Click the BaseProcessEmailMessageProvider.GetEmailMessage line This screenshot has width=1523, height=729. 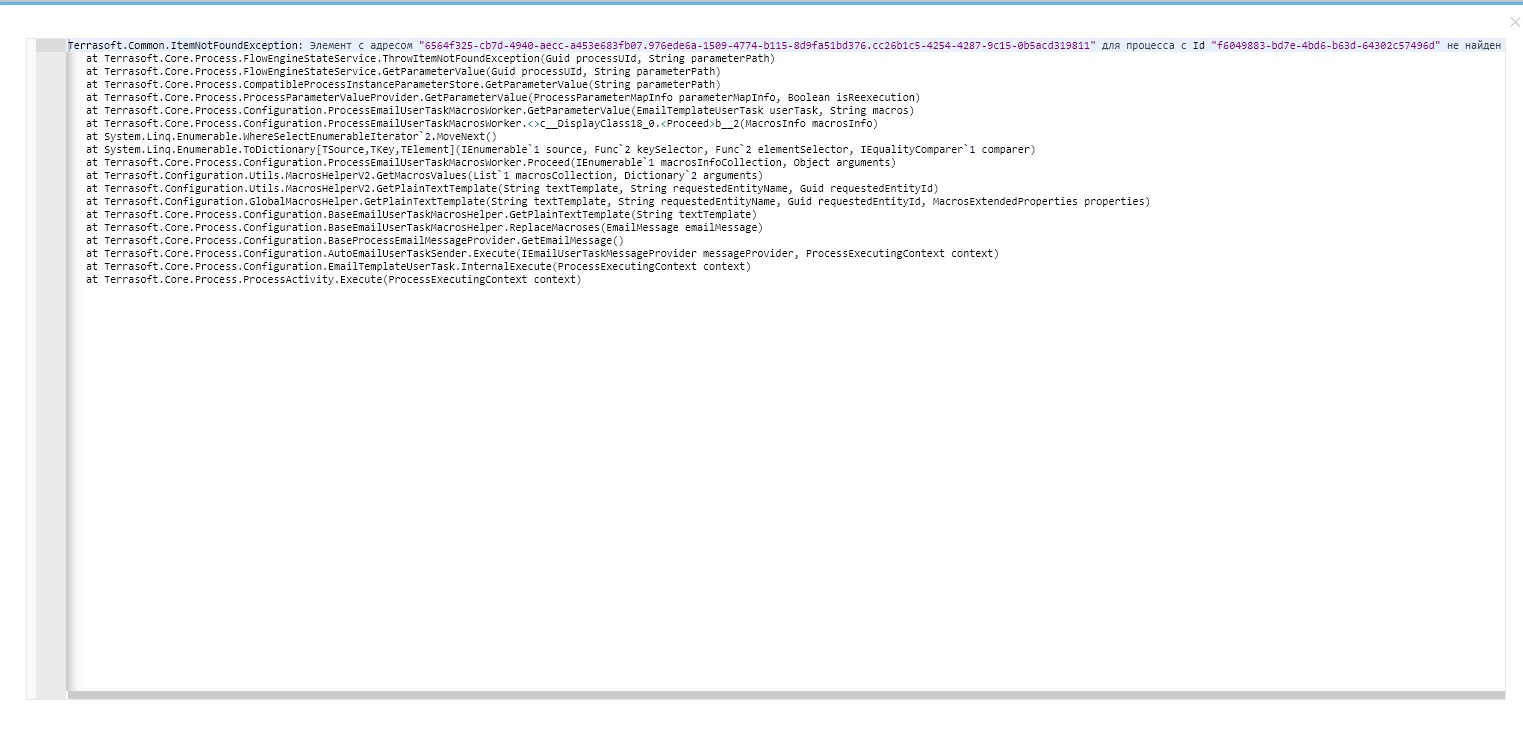click(355, 241)
